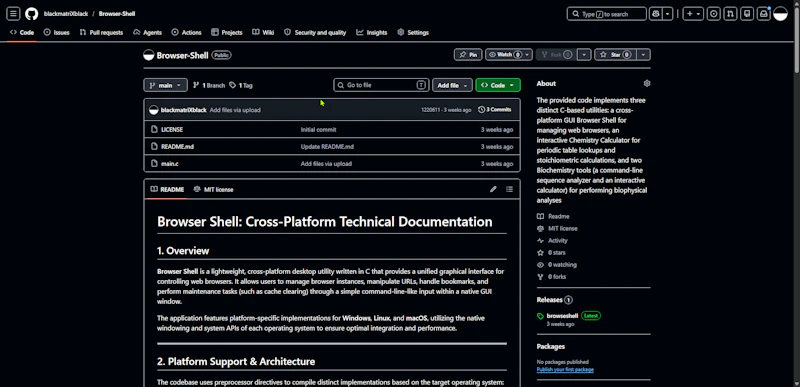Click the MIT license scale icon in About

click(540, 228)
